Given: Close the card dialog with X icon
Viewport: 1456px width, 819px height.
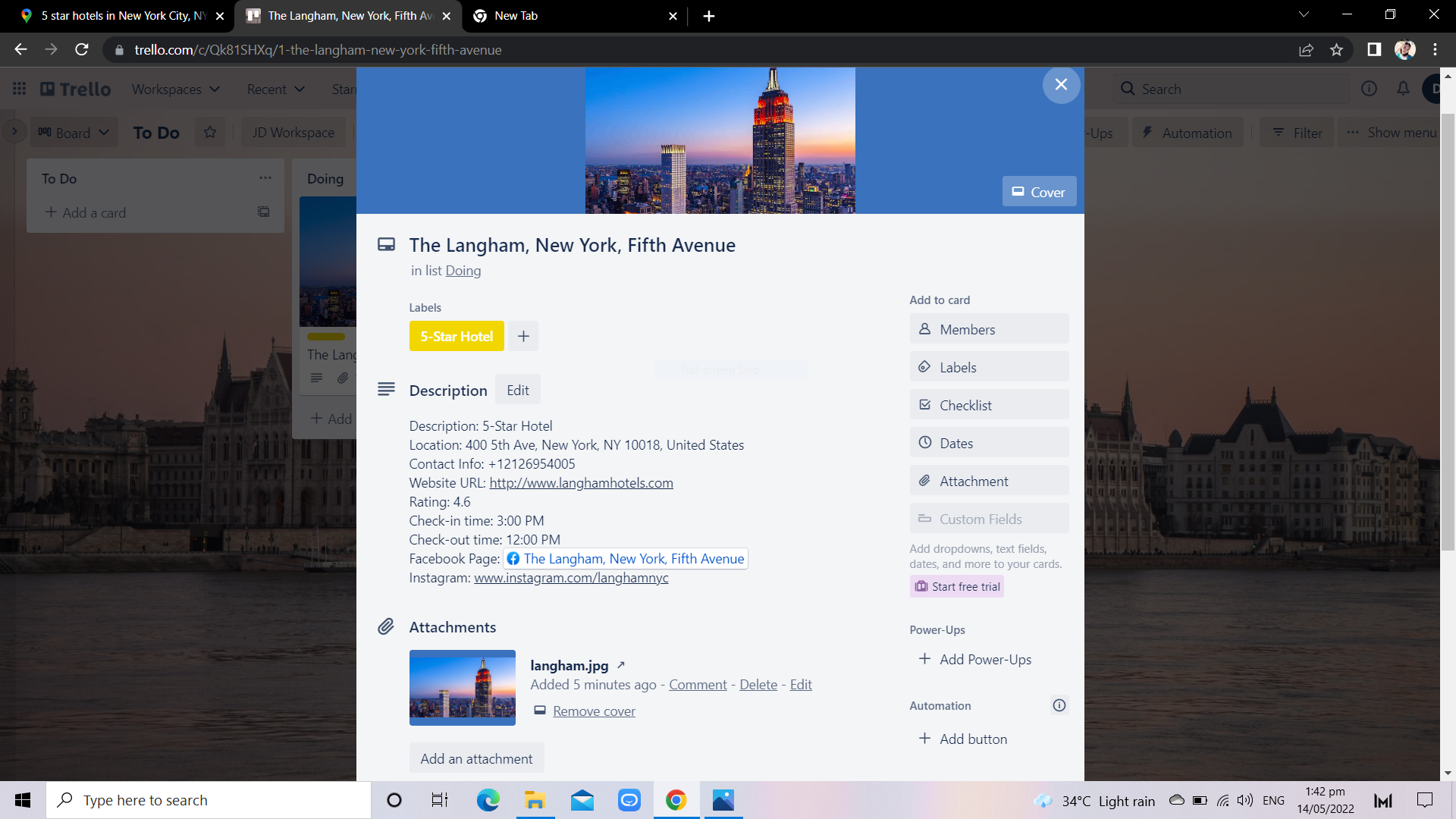Looking at the screenshot, I should pyautogui.click(x=1061, y=85).
